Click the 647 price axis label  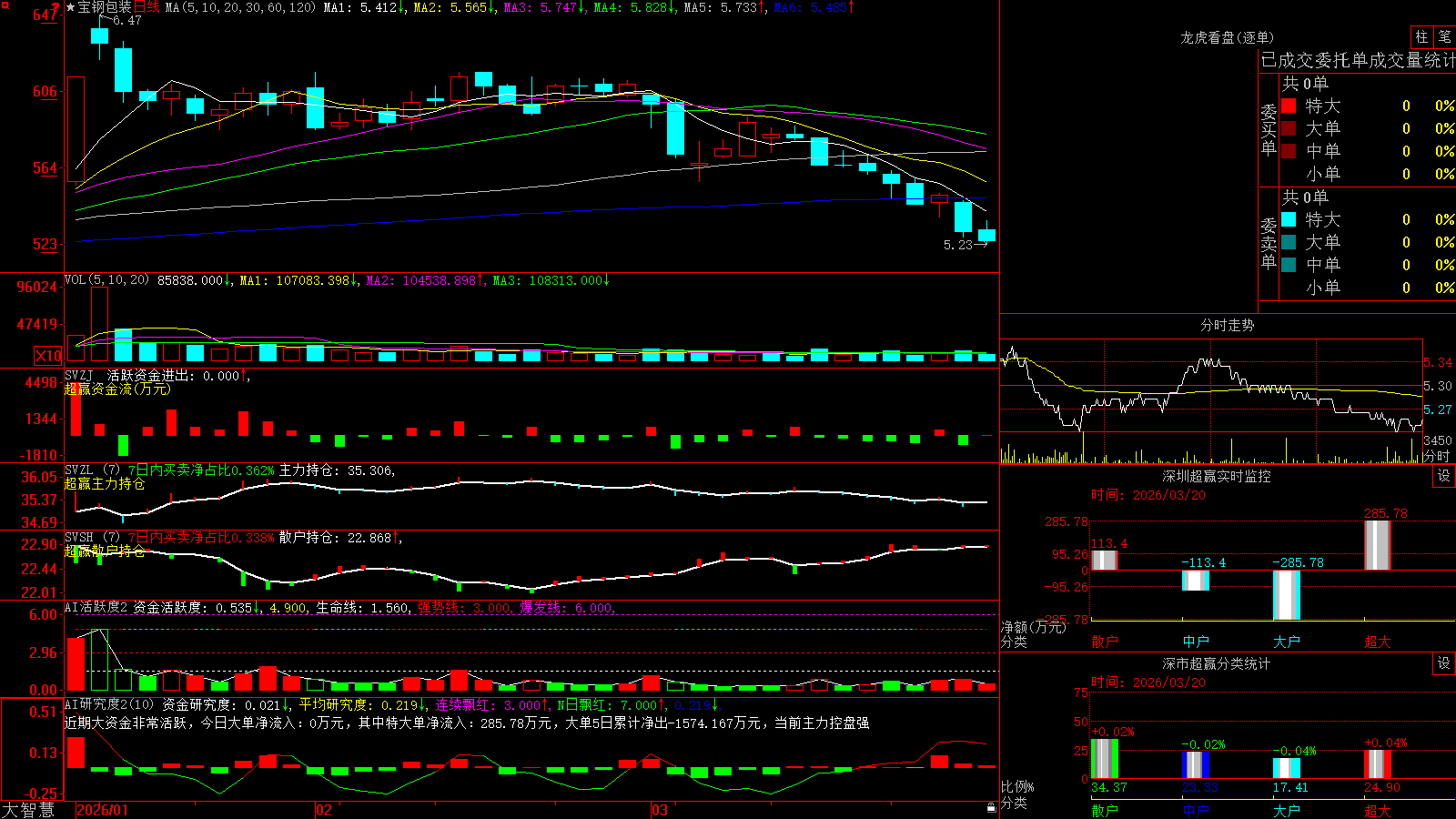(x=45, y=15)
